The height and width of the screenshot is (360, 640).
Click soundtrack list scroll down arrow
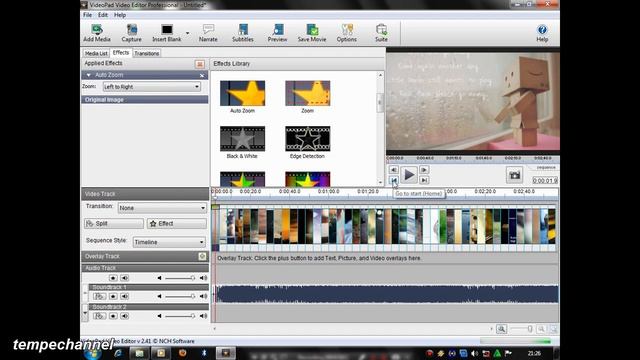[x=85, y=313]
